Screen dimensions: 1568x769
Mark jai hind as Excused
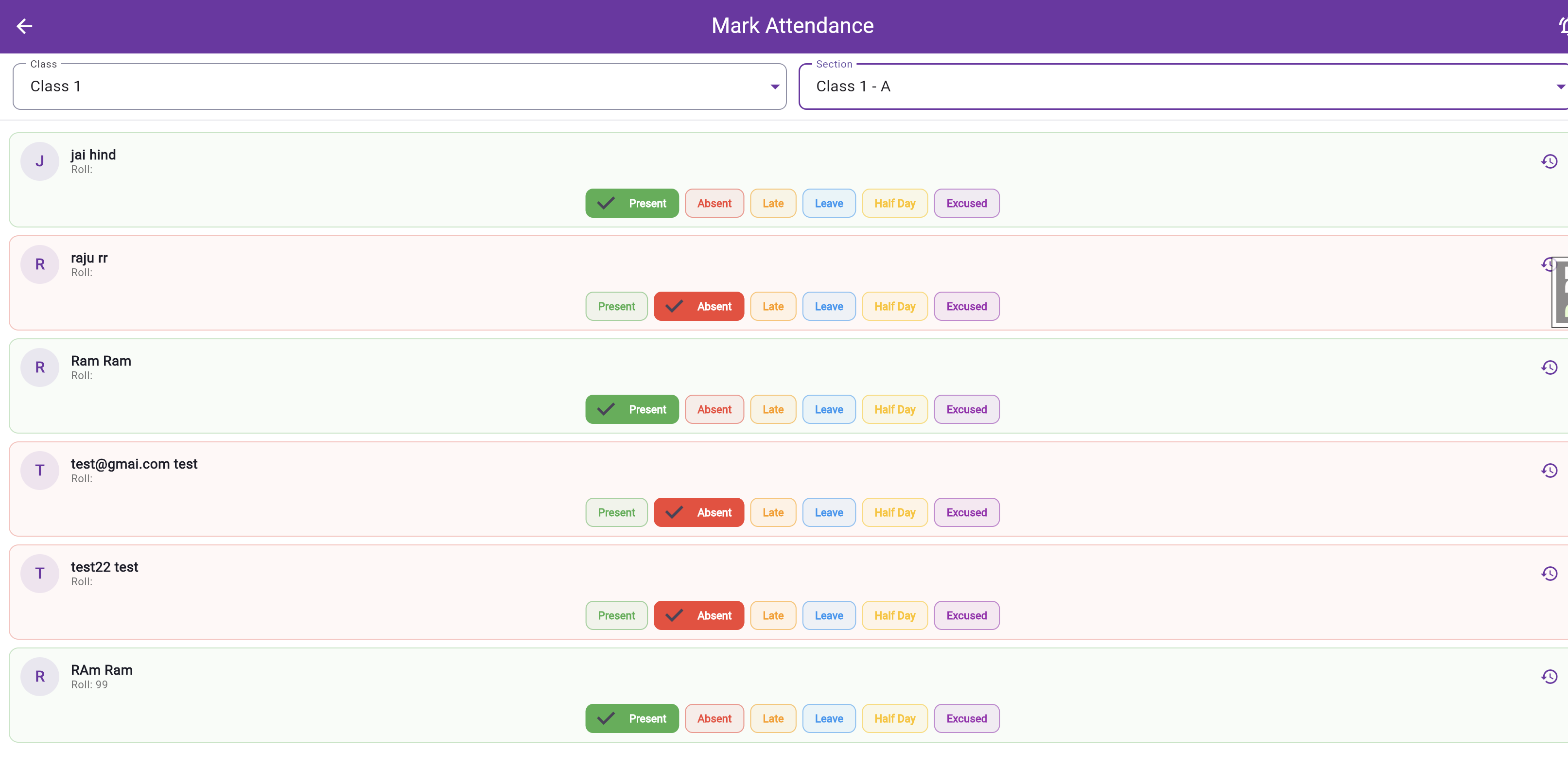pyautogui.click(x=966, y=203)
